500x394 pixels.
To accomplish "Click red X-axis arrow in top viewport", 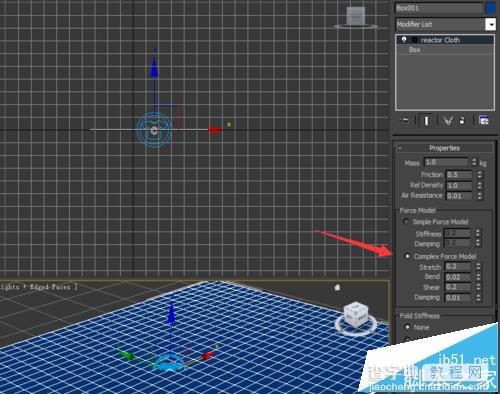I will pyautogui.click(x=216, y=130).
